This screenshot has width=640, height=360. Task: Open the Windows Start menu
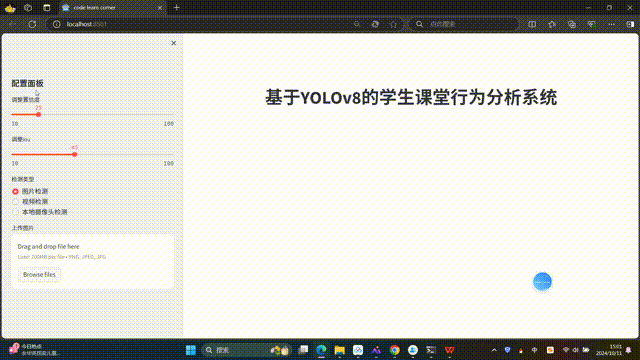(x=191, y=350)
